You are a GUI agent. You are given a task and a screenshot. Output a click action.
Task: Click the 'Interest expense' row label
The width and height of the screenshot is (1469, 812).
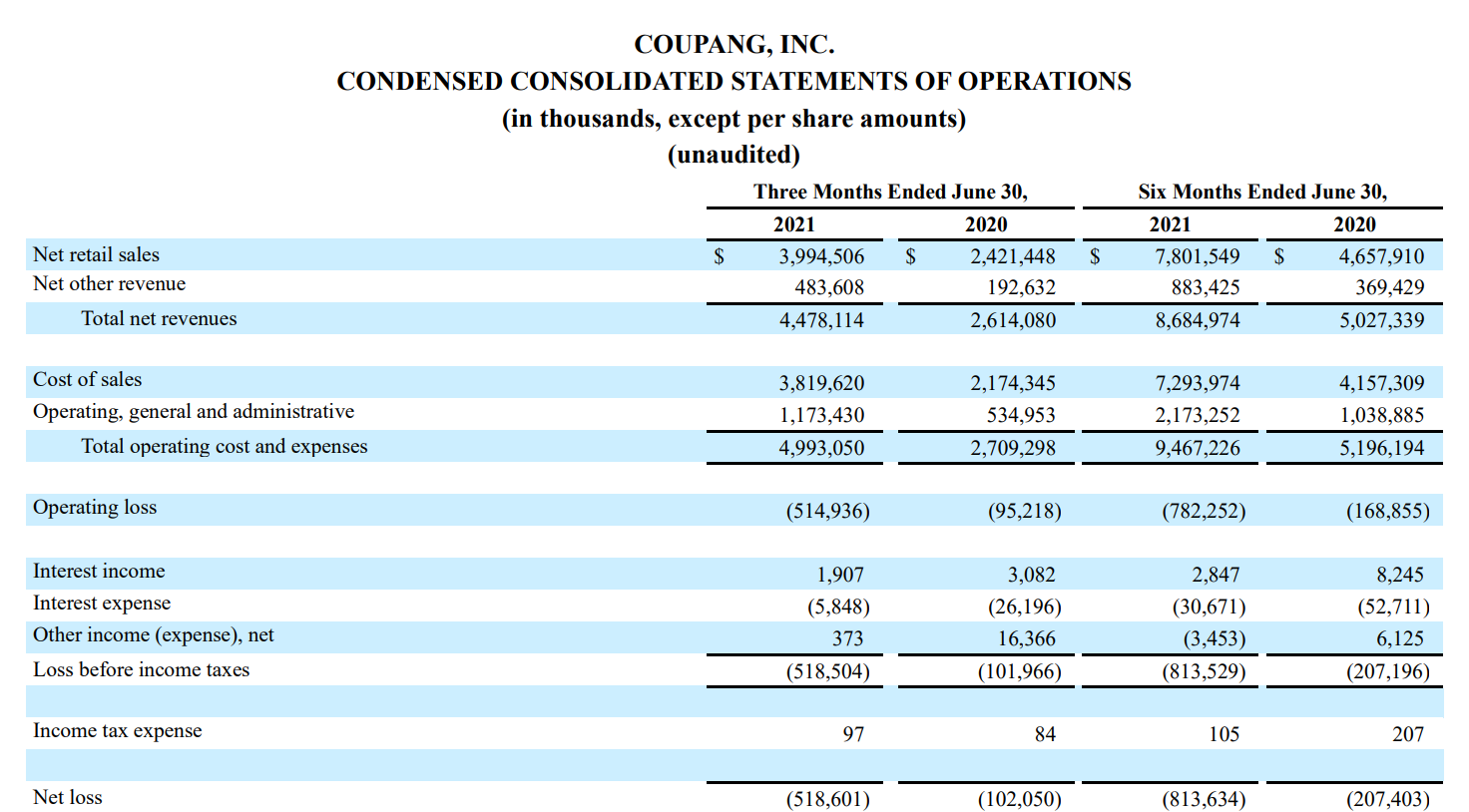[x=102, y=603]
